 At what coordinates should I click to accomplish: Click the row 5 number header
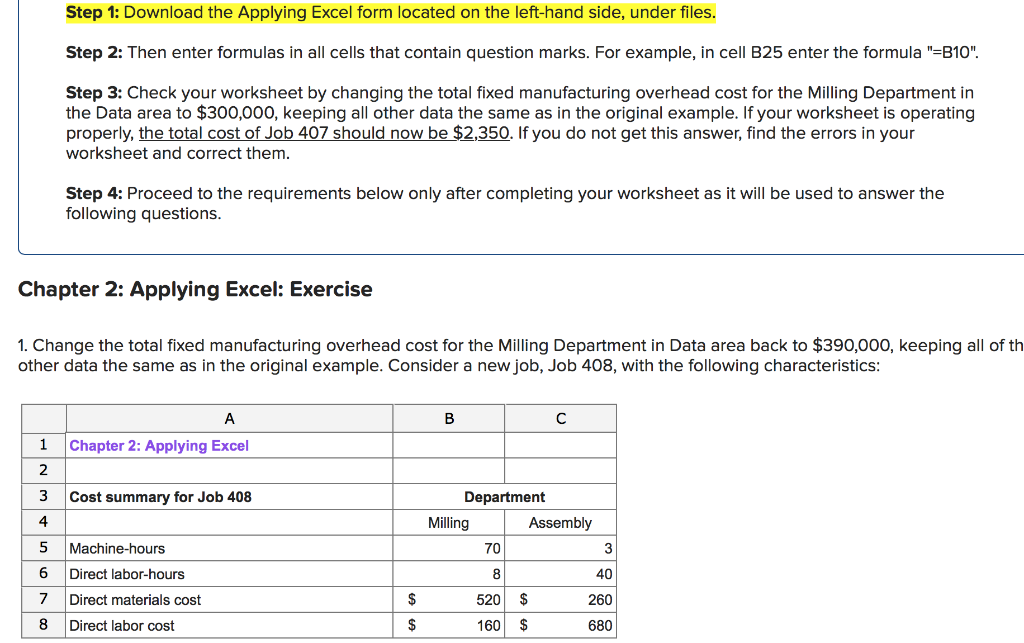[42, 548]
